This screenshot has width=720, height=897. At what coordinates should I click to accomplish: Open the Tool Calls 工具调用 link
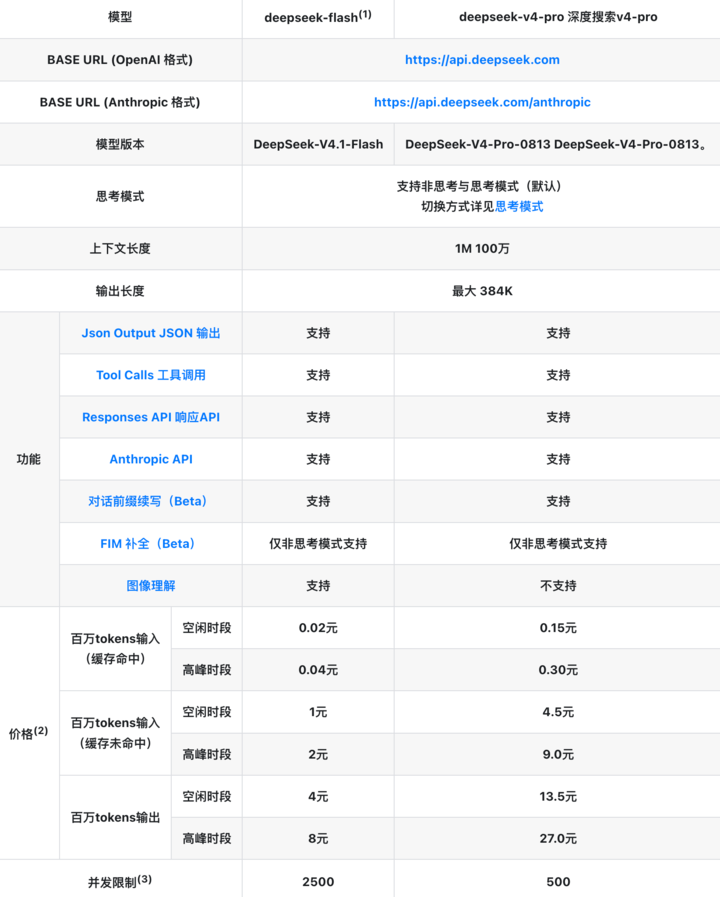coord(151,375)
